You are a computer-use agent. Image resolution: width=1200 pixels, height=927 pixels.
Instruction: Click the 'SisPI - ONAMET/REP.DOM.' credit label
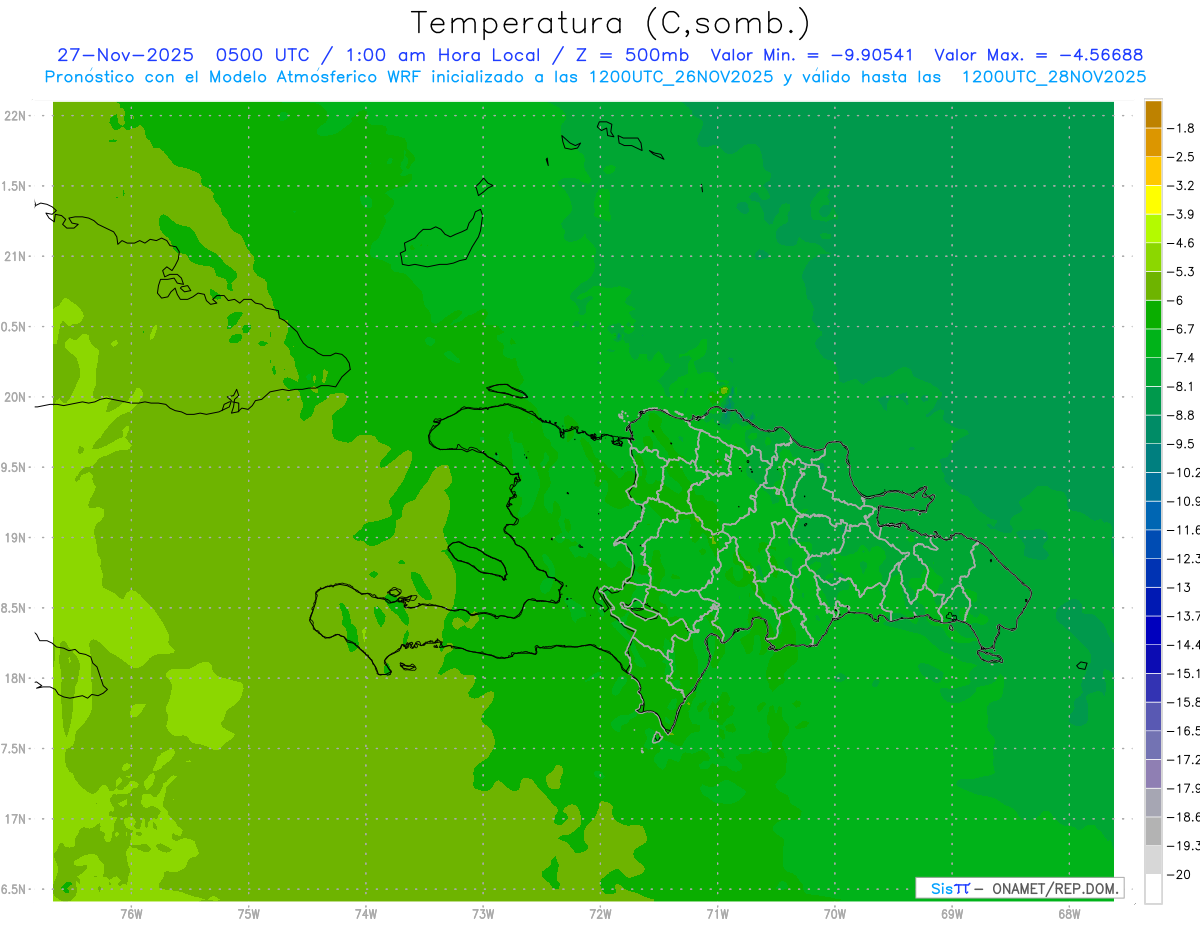click(1019, 888)
